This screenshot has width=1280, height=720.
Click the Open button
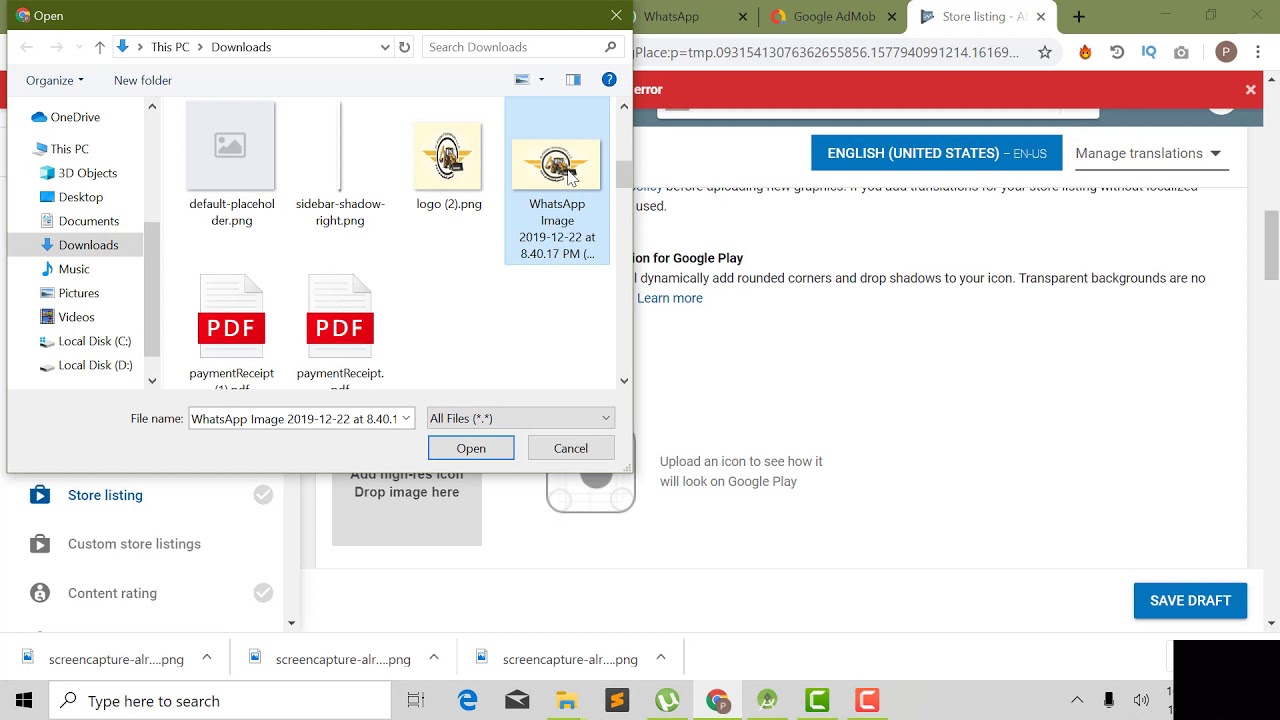tap(471, 448)
